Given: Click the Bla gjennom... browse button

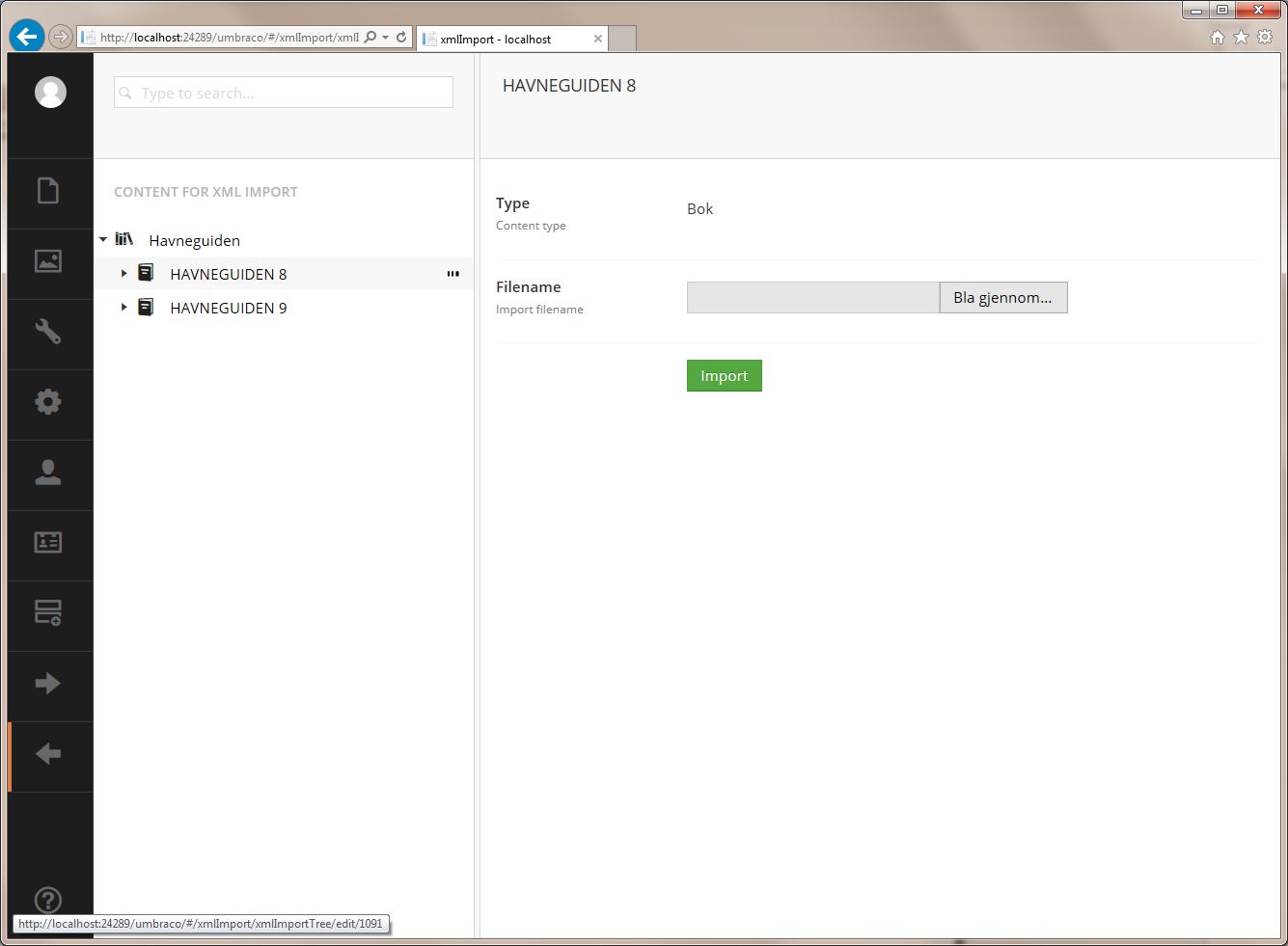Looking at the screenshot, I should click(1003, 297).
